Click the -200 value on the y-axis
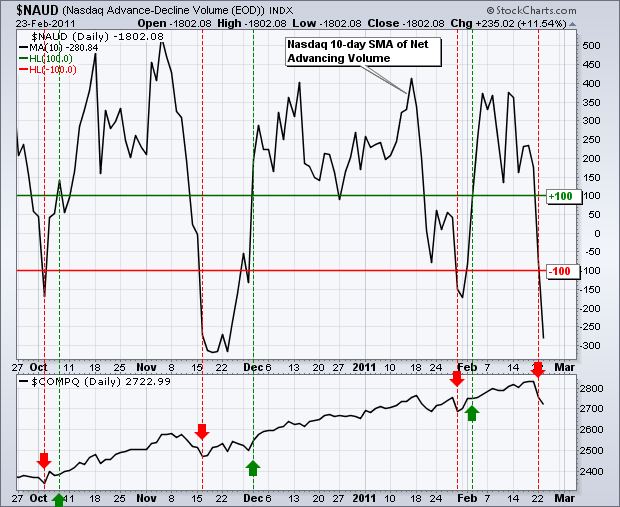 (590, 308)
